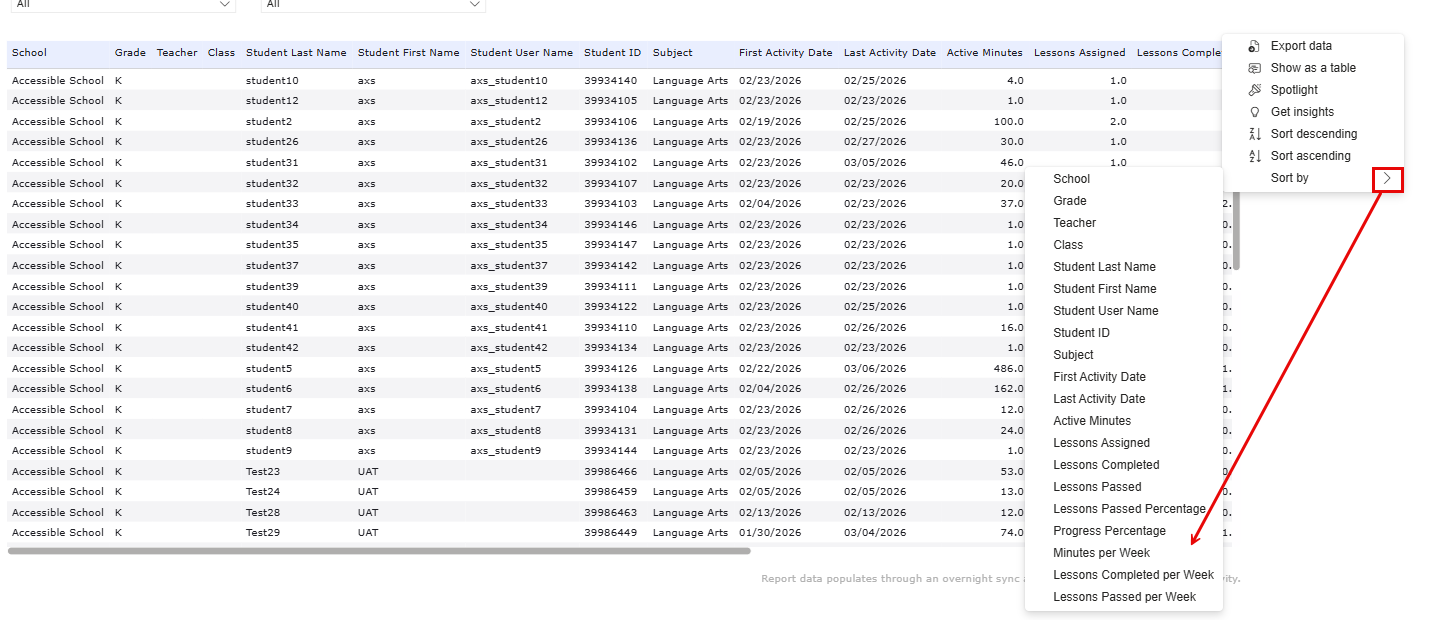Expand the Sort by submenu chevron
This screenshot has height=620, width=1429.
click(1387, 178)
